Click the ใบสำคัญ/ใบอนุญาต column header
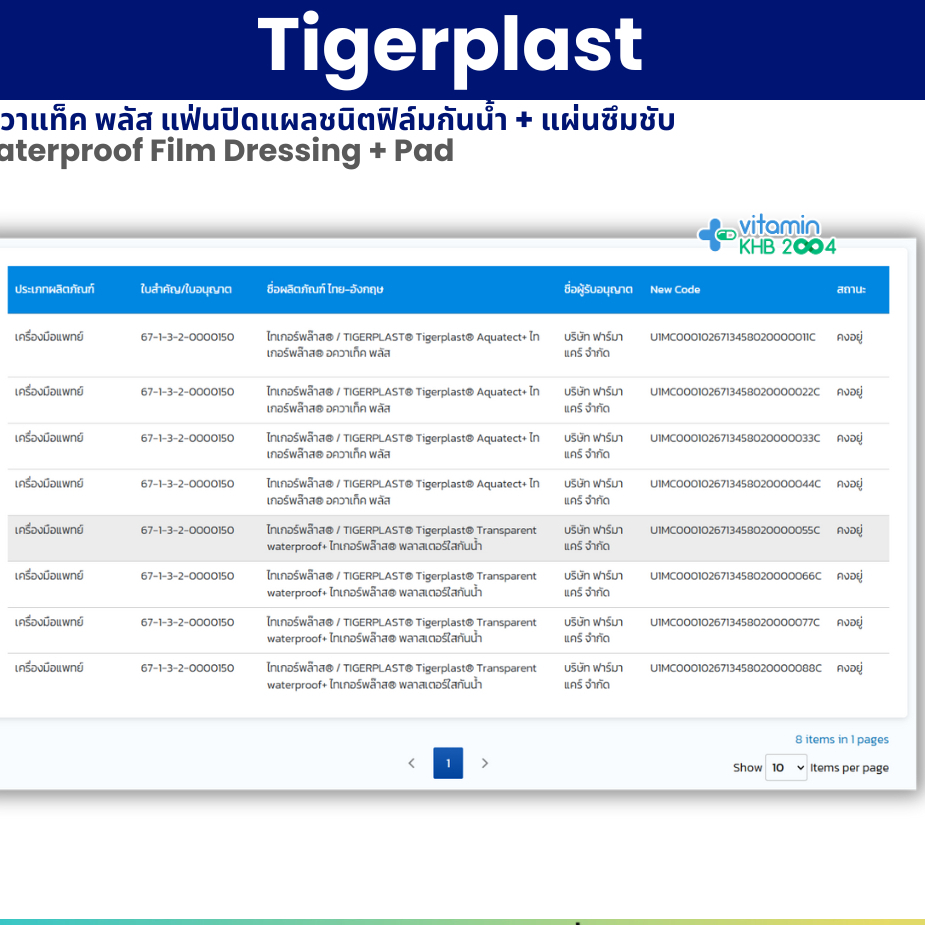 (186, 289)
